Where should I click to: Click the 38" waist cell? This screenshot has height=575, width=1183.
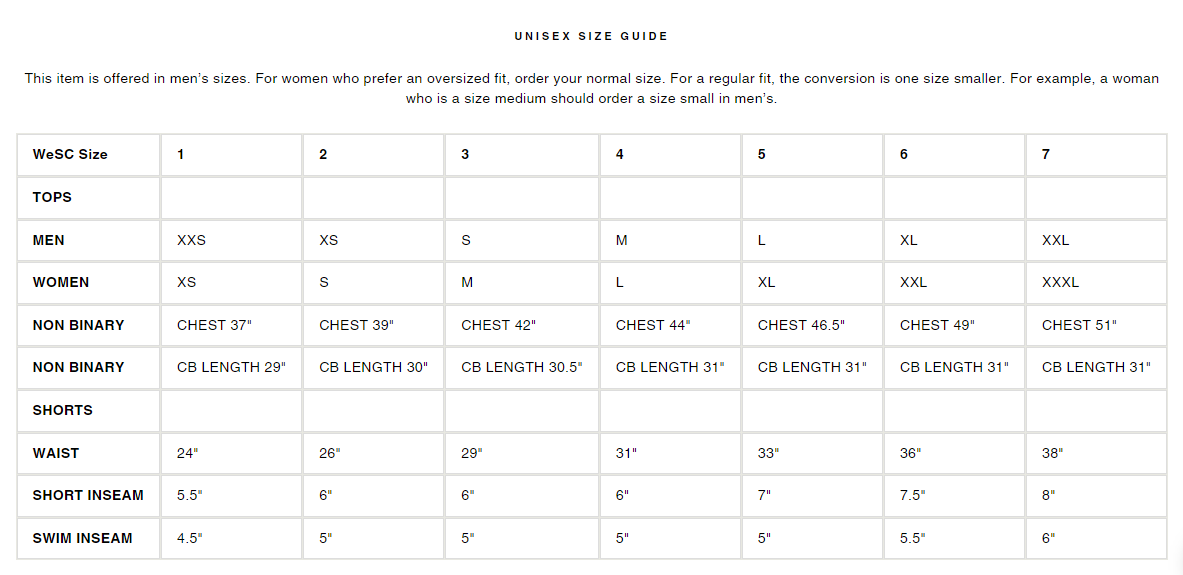(1052, 454)
